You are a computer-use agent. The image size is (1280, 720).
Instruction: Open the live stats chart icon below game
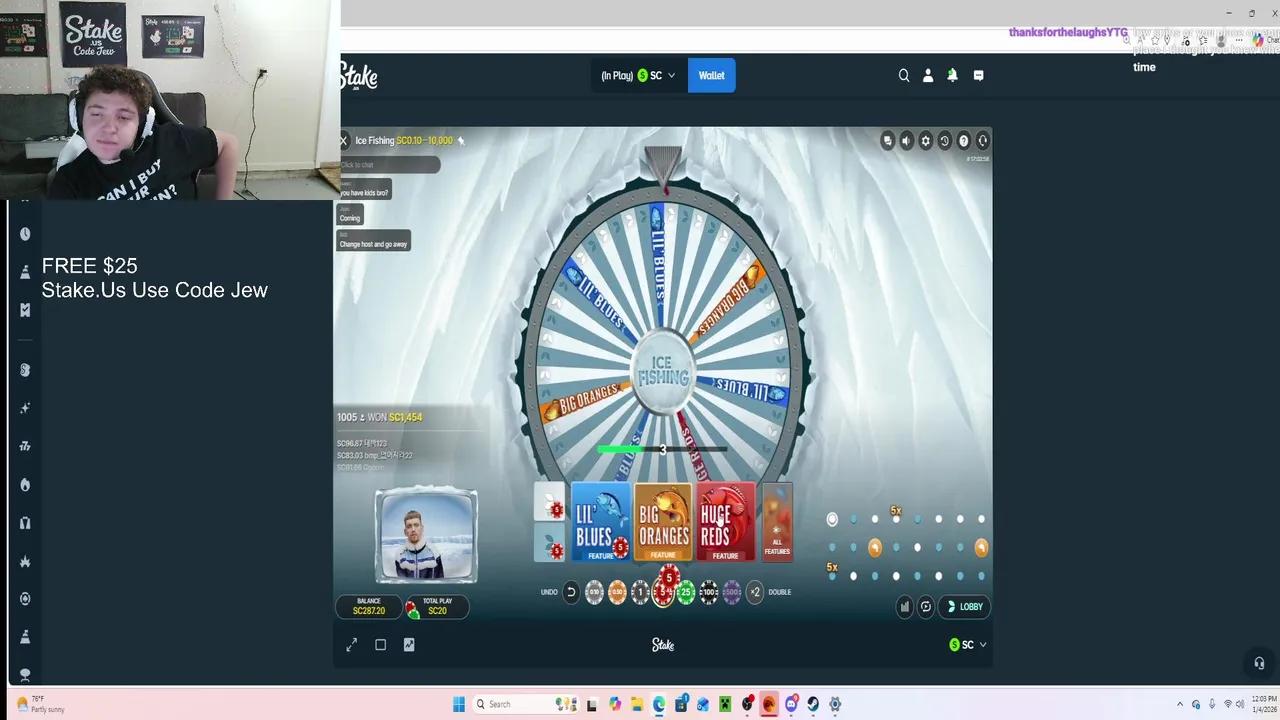tap(409, 645)
